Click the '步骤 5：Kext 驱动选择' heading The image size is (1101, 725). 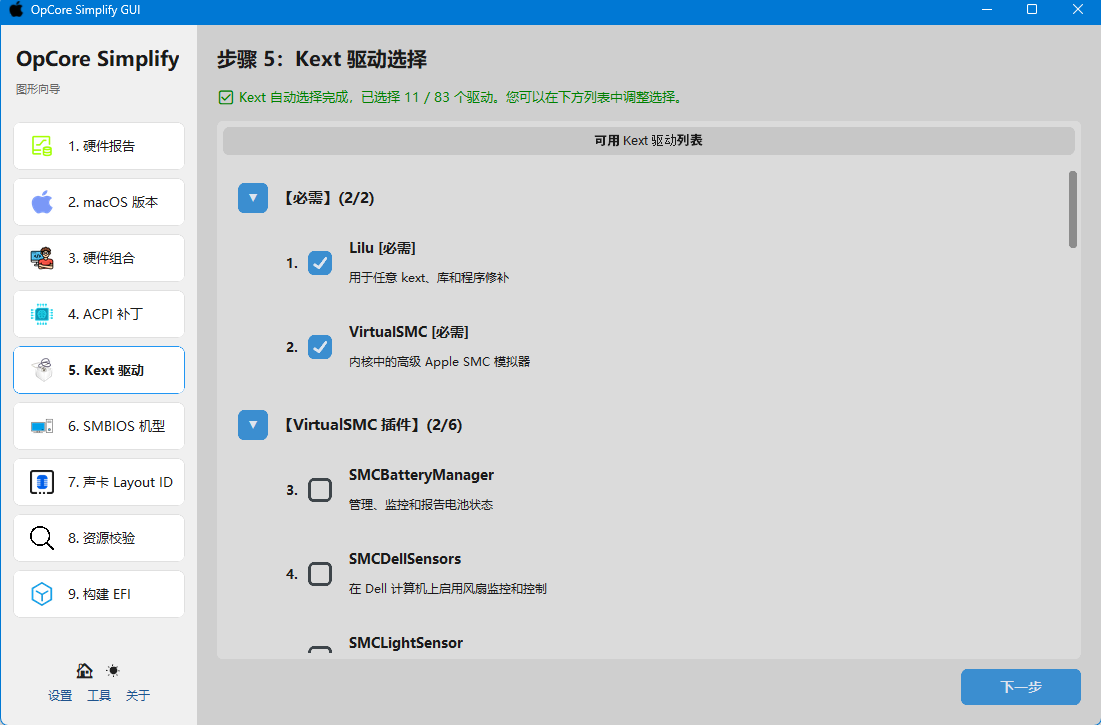[322, 59]
